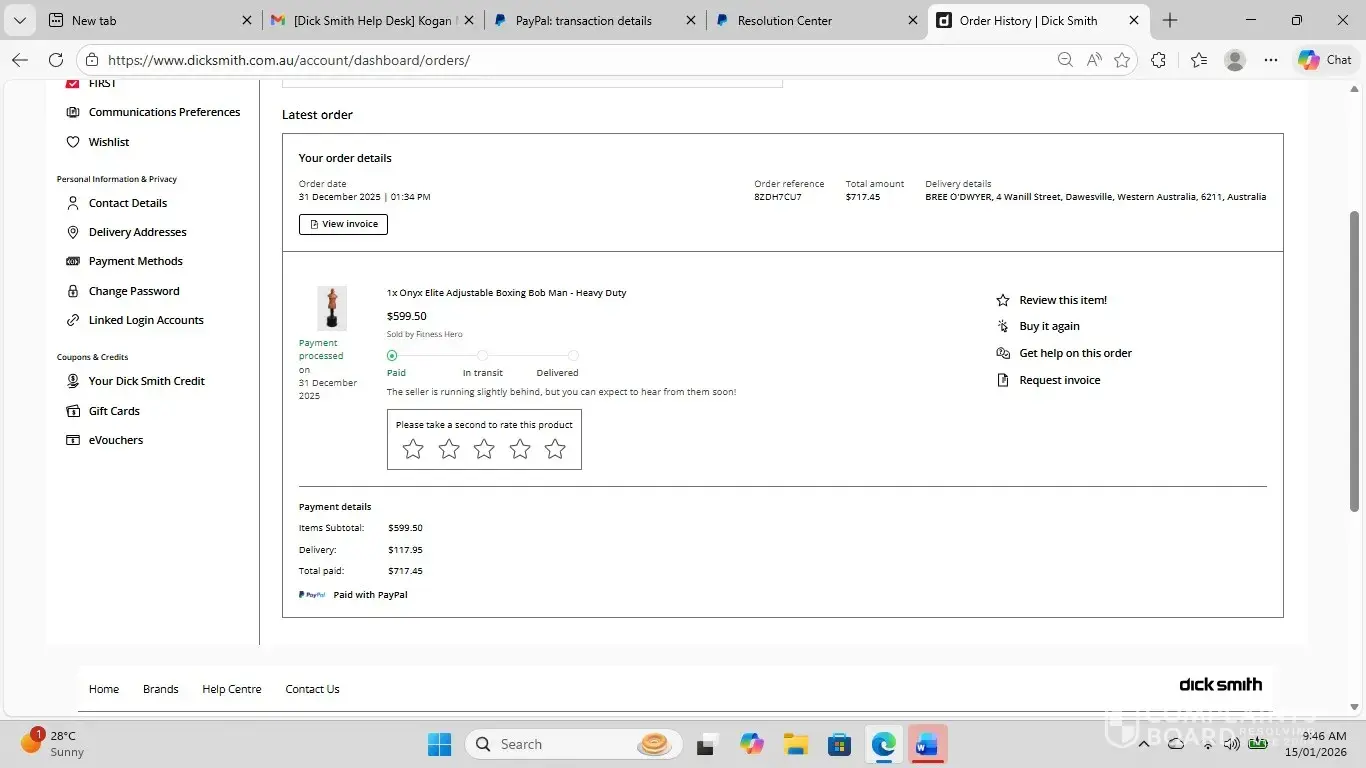Screen dimensions: 1366x768
Task: Rate the product five stars
Action: [555, 450]
